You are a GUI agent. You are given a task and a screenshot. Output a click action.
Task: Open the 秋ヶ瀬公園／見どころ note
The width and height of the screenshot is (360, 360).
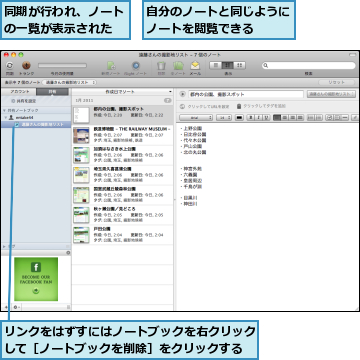[123, 215]
